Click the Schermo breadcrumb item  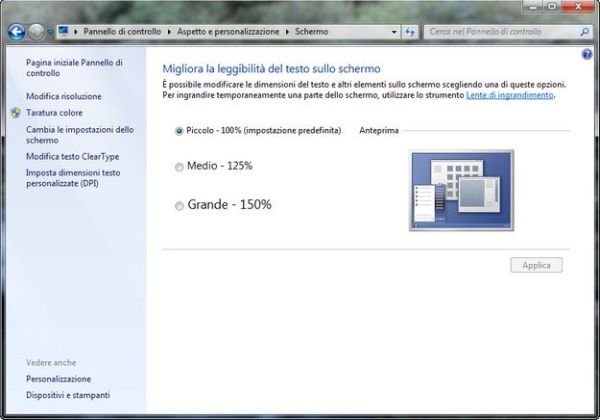[311, 32]
